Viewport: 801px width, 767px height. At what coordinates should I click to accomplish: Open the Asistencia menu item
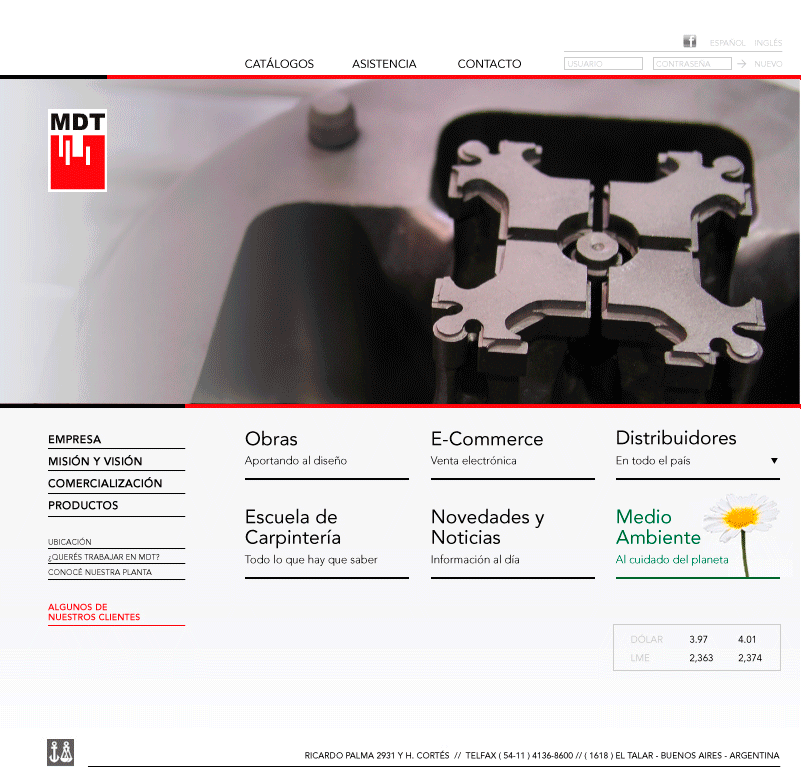(x=384, y=64)
